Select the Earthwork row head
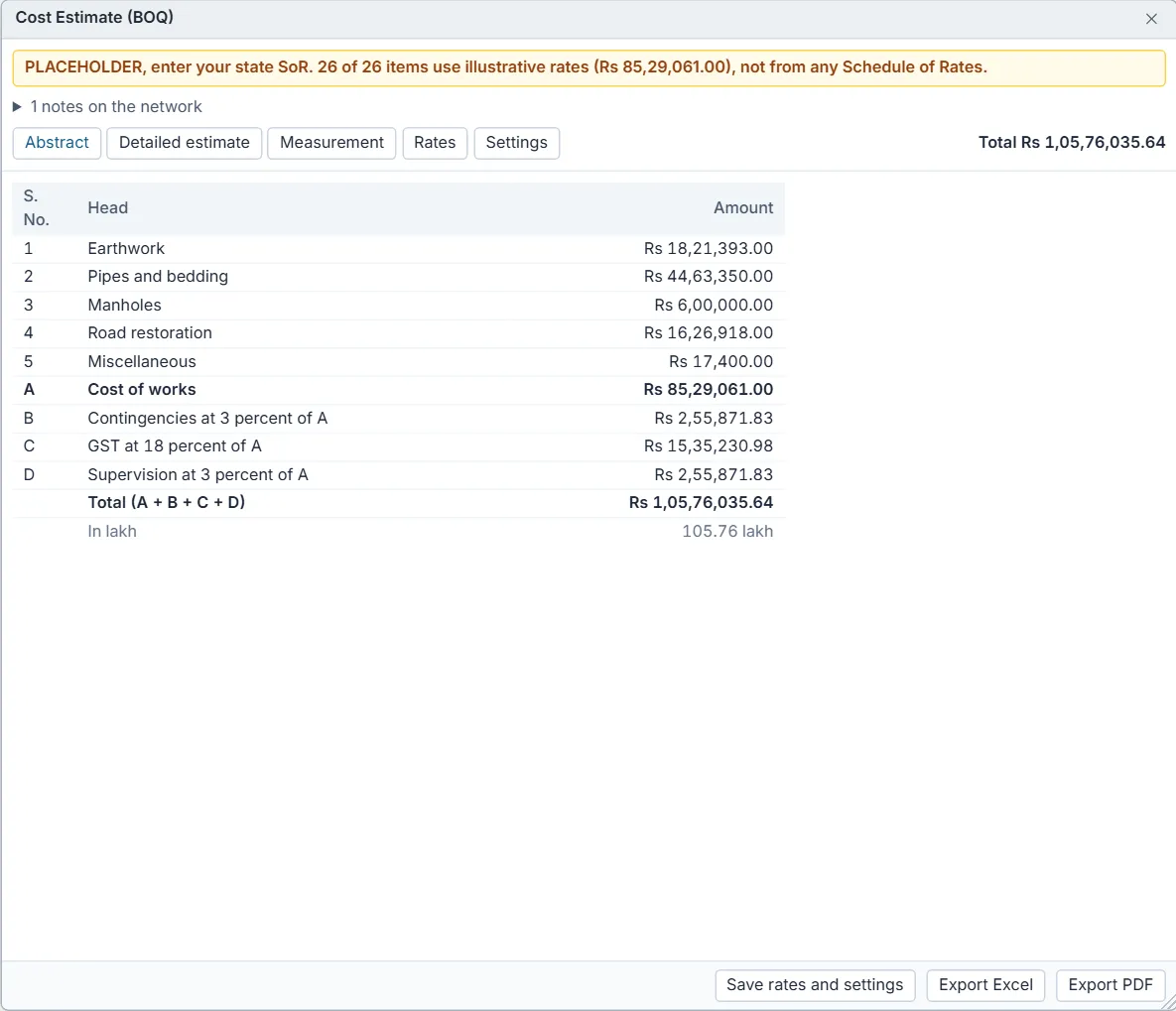The width and height of the screenshot is (1176, 1011). tap(126, 248)
